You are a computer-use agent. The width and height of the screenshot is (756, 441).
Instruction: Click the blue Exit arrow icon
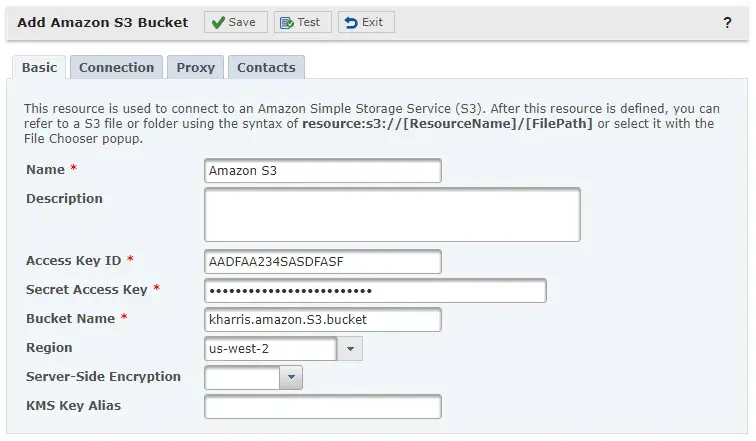(351, 22)
